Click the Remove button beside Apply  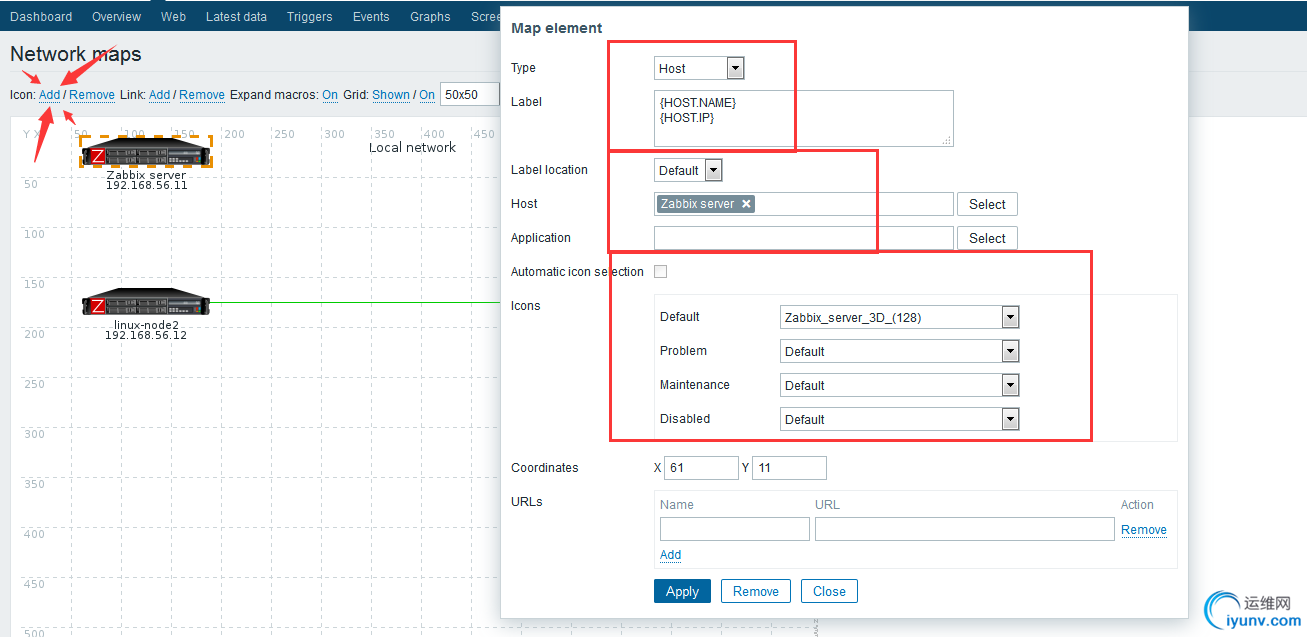pos(756,591)
